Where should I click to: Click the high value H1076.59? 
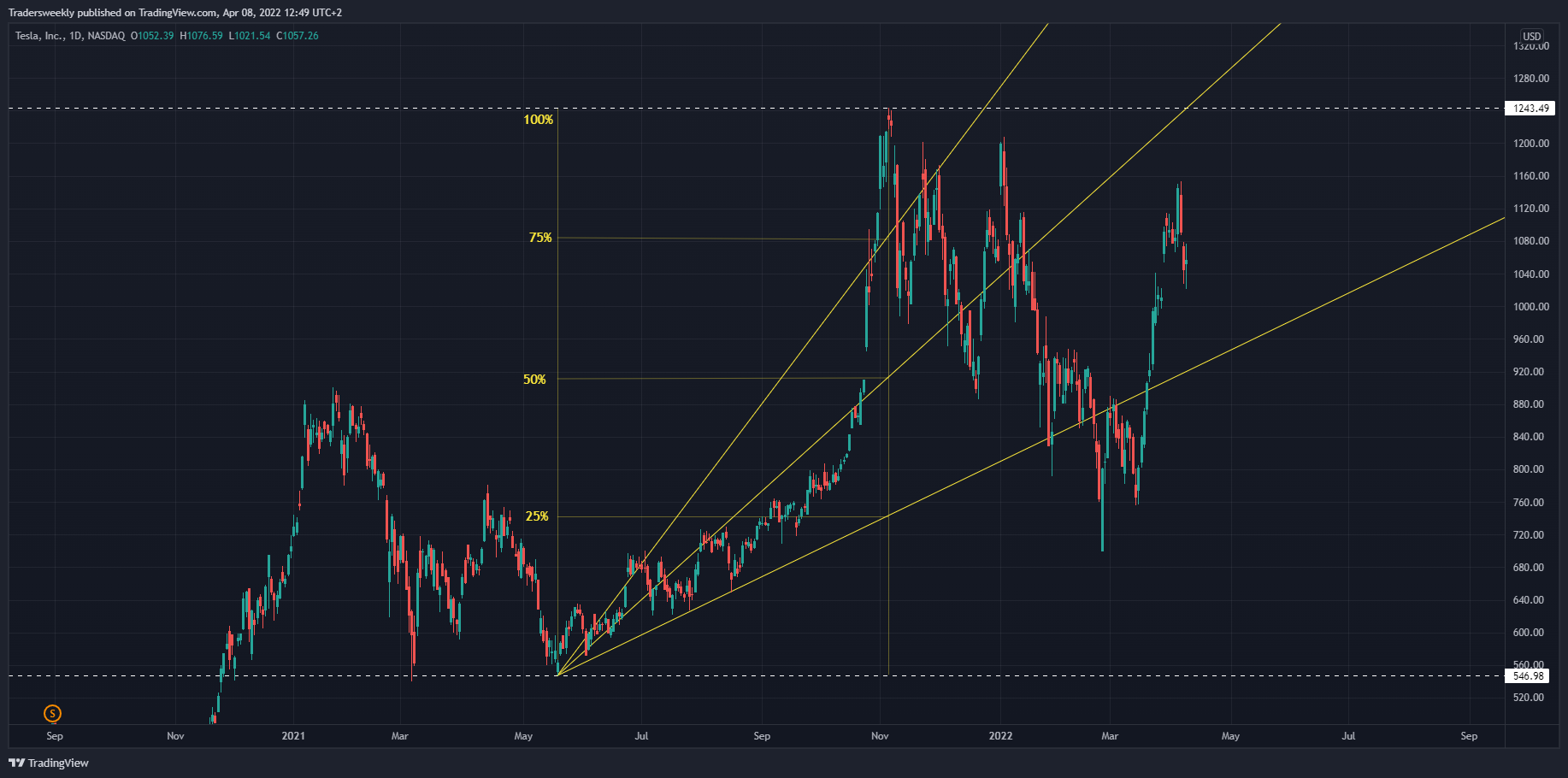[x=202, y=36]
